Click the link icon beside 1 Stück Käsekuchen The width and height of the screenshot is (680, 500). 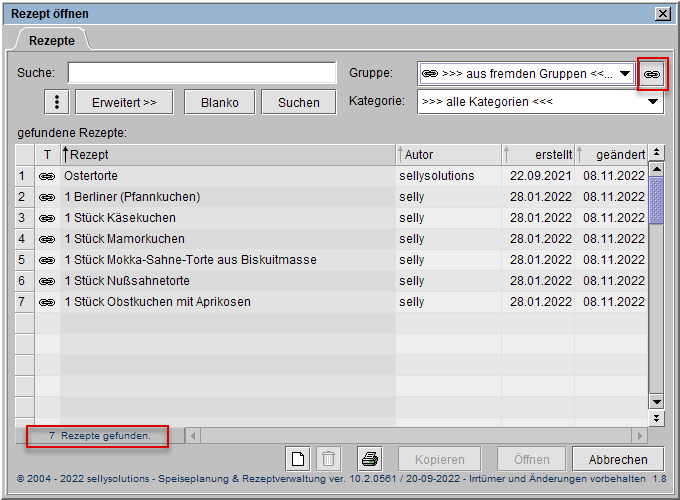[x=47, y=218]
